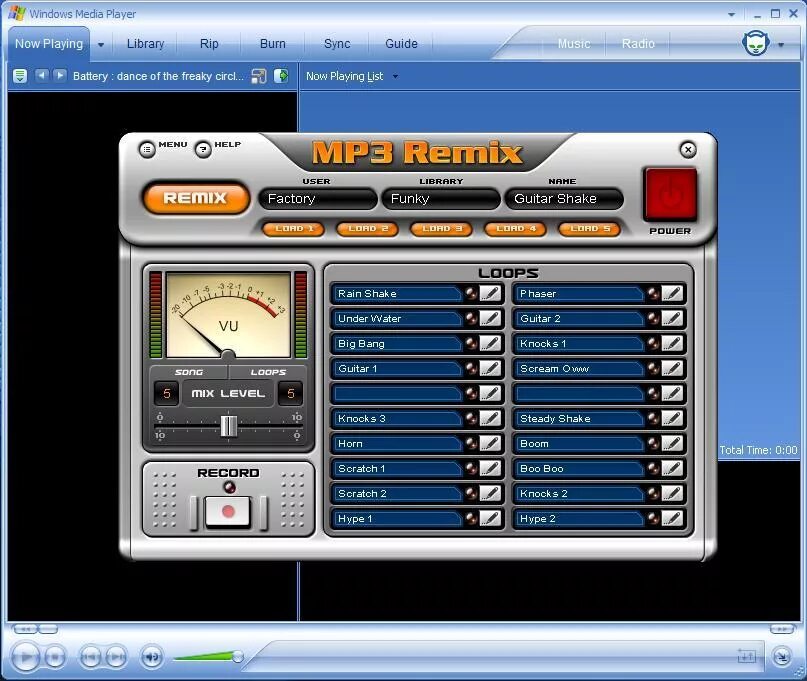This screenshot has height=681, width=807.
Task: Edit the Knocks 1 loop with pencil icon
Action: (x=673, y=343)
